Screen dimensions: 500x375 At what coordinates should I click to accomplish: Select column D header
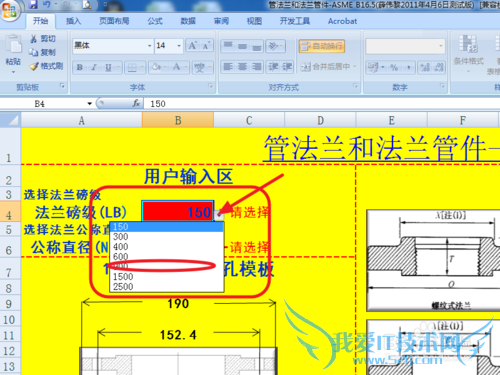pos(320,120)
